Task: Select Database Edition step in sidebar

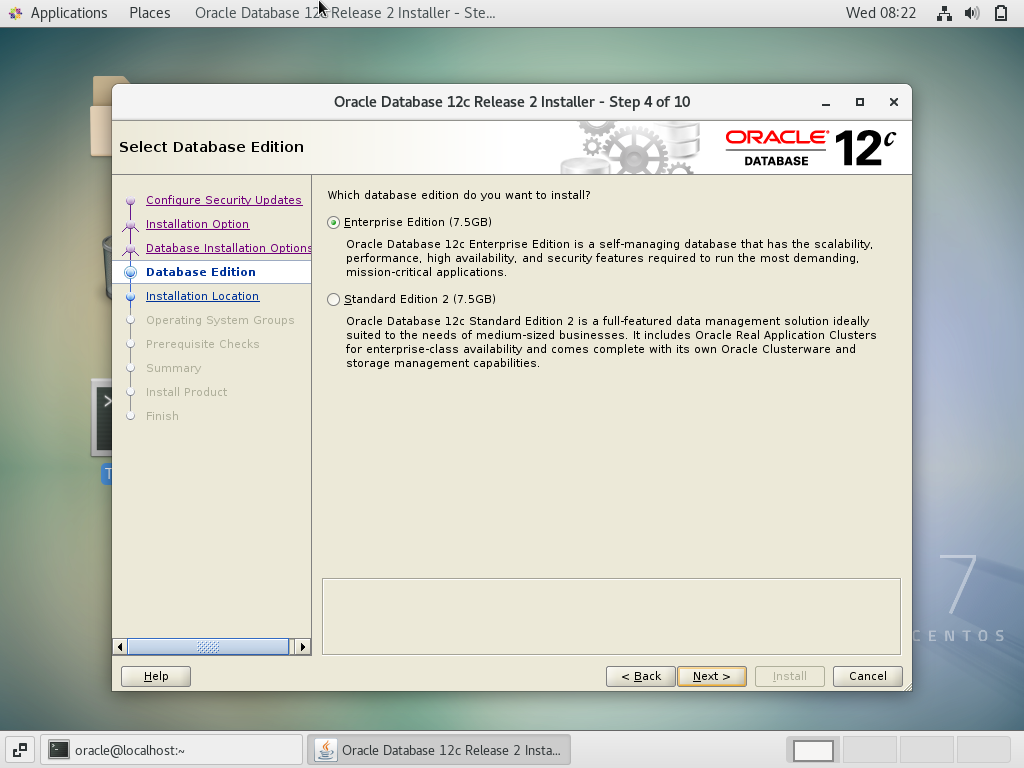Action: (x=201, y=272)
